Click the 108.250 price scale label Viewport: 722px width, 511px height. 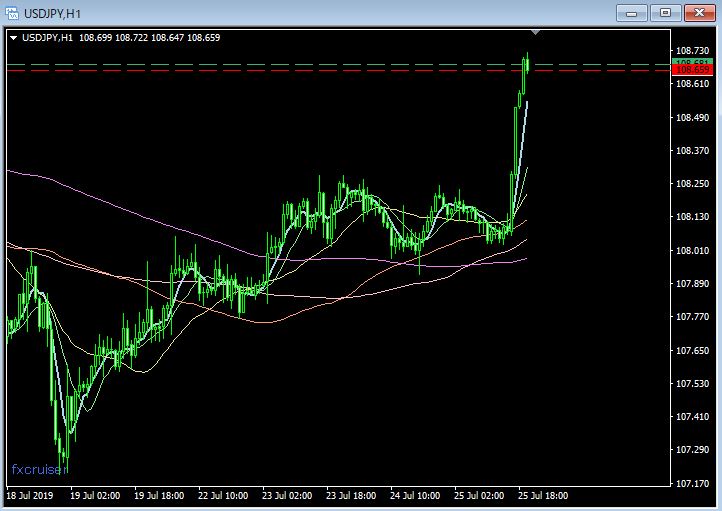click(x=692, y=184)
